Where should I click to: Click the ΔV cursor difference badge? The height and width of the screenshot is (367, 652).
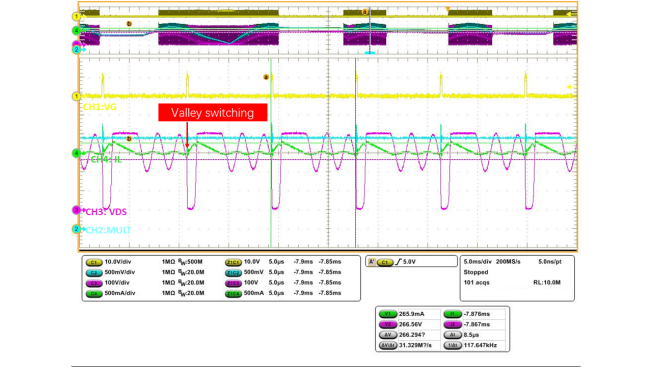(388, 335)
